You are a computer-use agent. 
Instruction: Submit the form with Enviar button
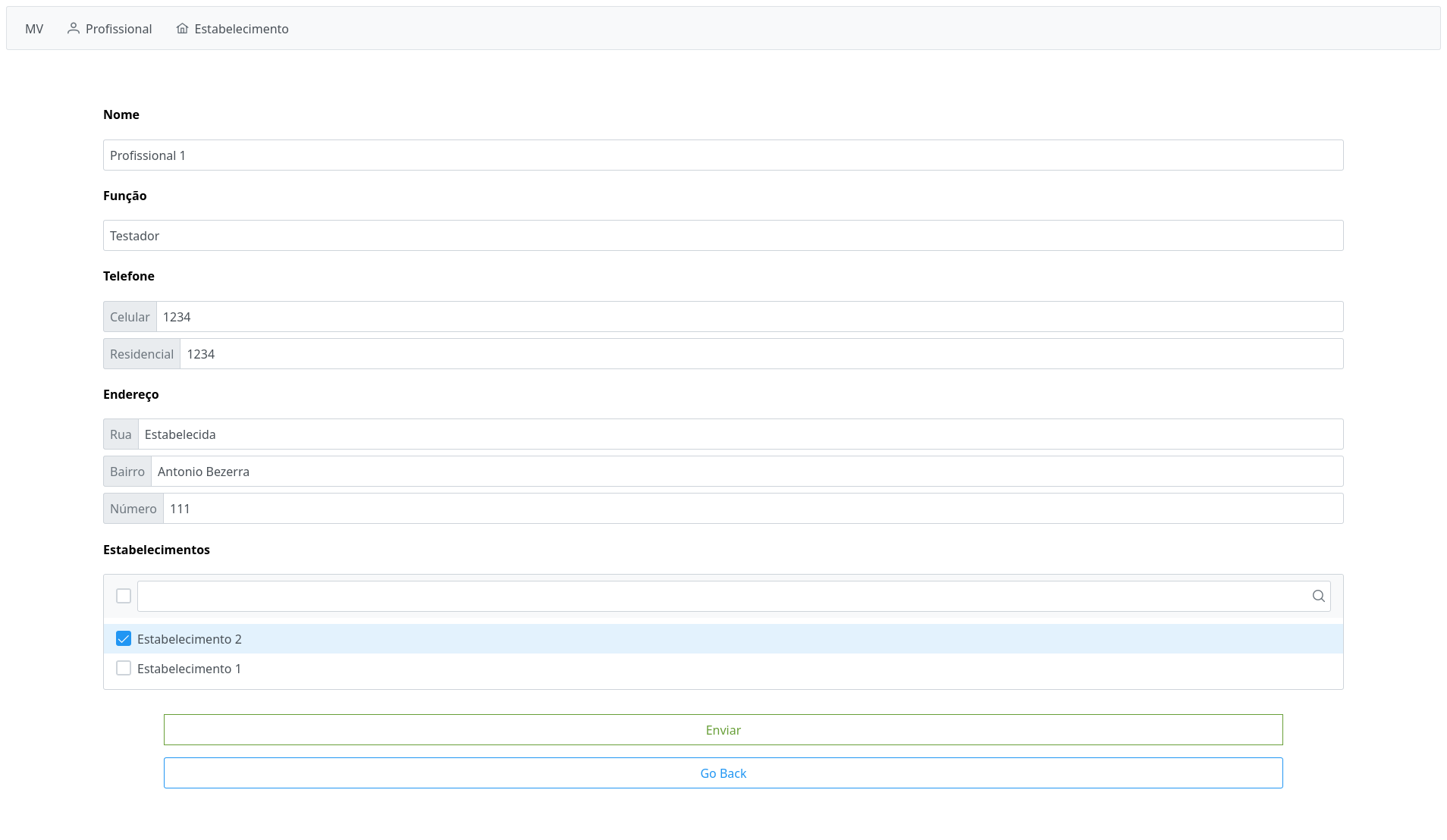[723, 729]
